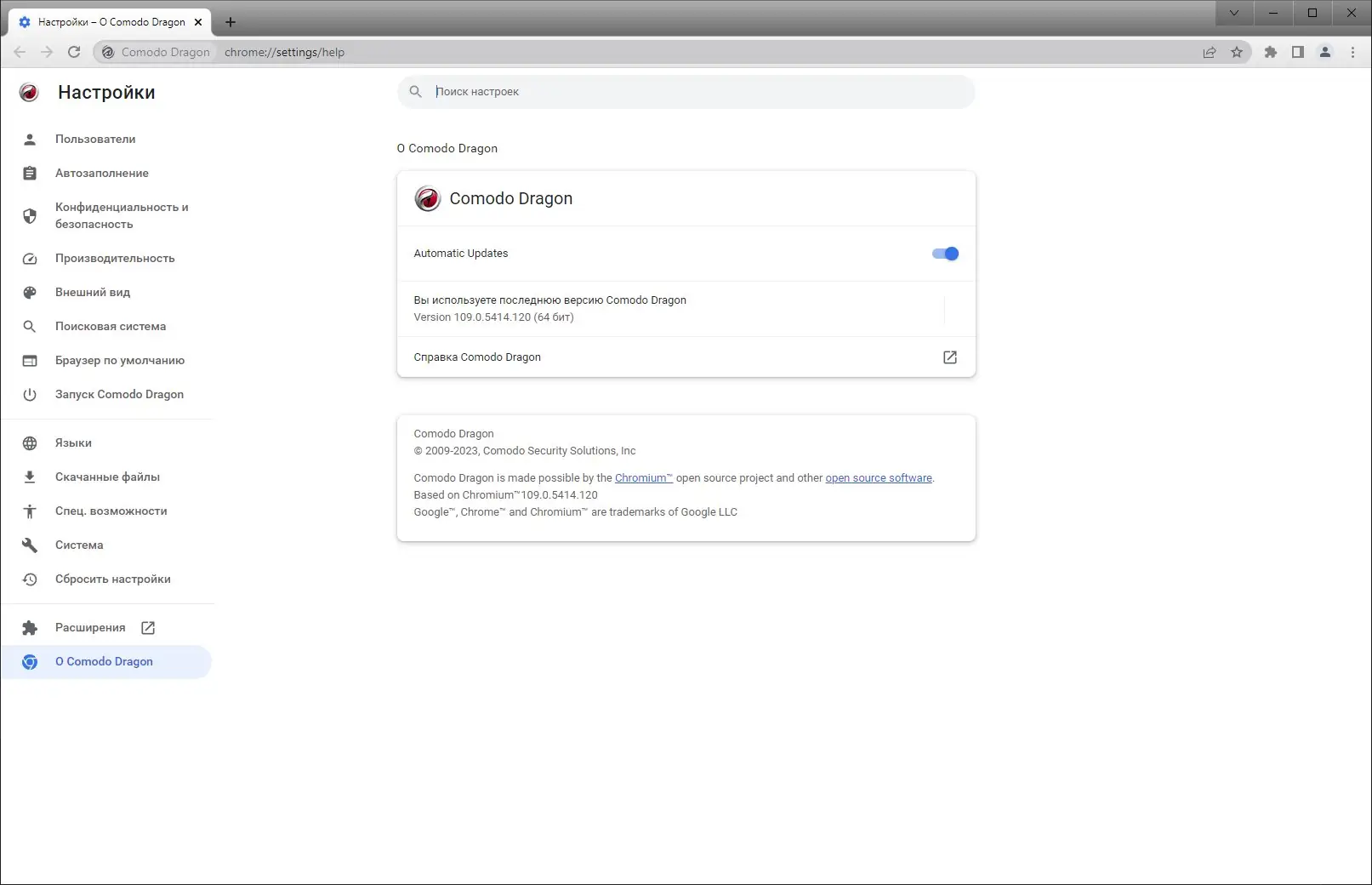Open the tab search dropdown arrow
Viewport: 1372px width, 885px height.
[x=1234, y=13]
